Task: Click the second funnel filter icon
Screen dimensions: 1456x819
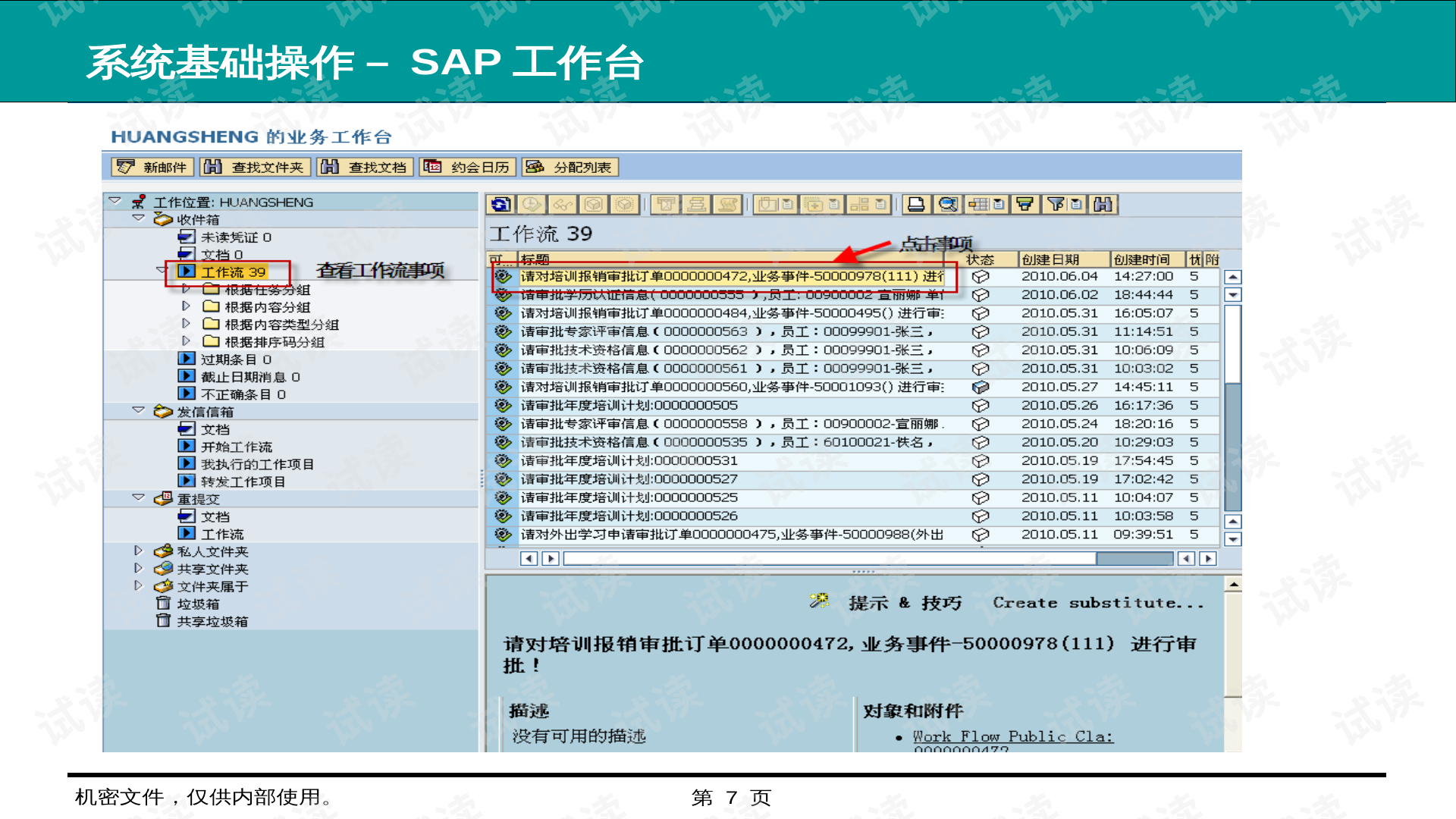Action: pos(1056,204)
